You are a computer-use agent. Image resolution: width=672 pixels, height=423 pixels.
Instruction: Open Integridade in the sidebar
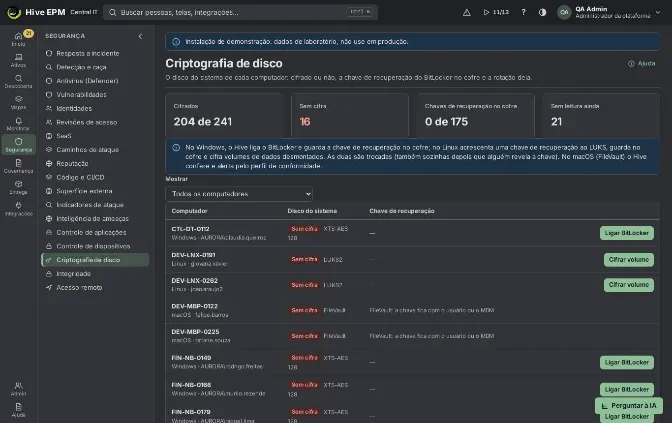pyautogui.click(x=95, y=273)
